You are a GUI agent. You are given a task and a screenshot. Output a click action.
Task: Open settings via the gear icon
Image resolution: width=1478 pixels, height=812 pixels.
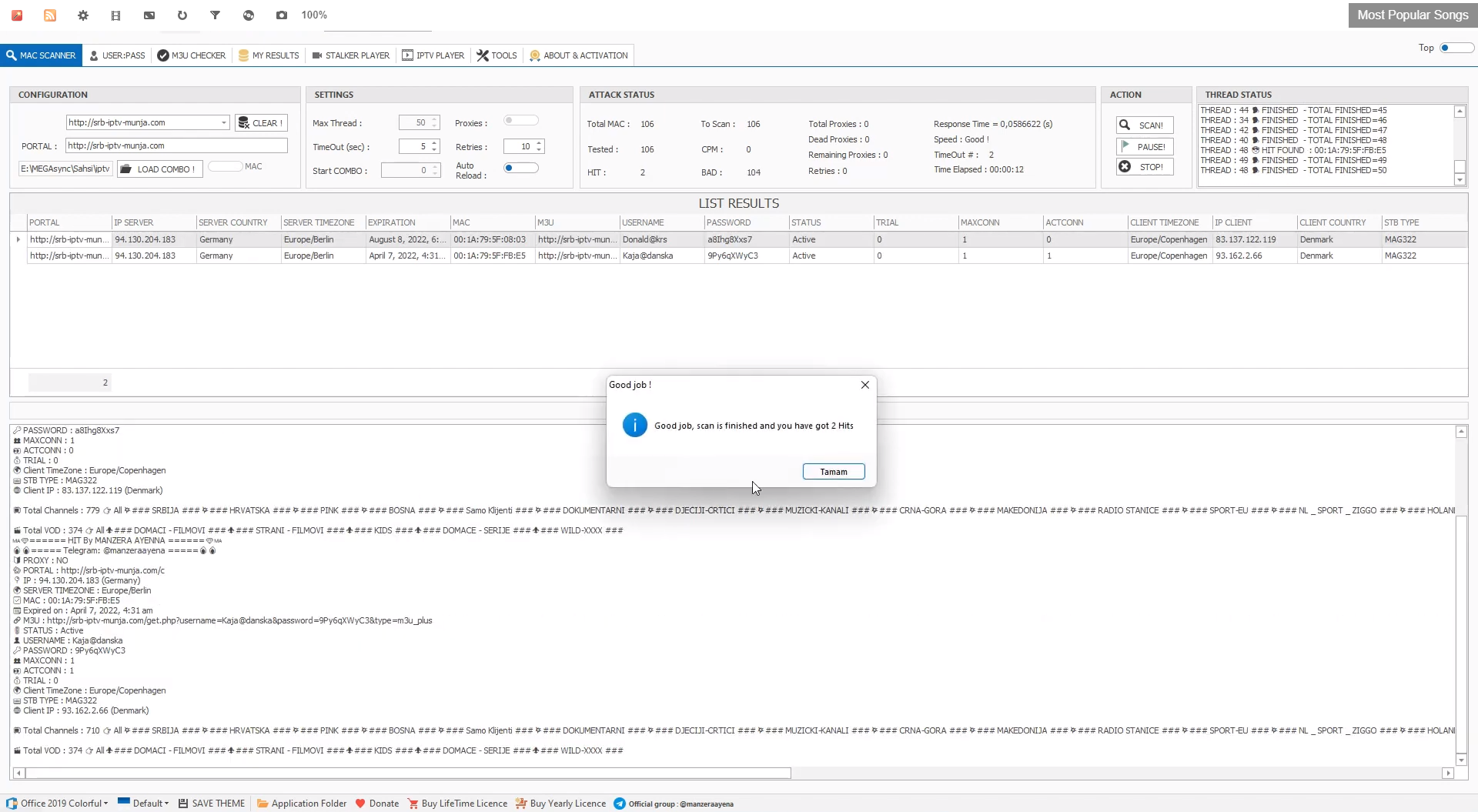(83, 15)
